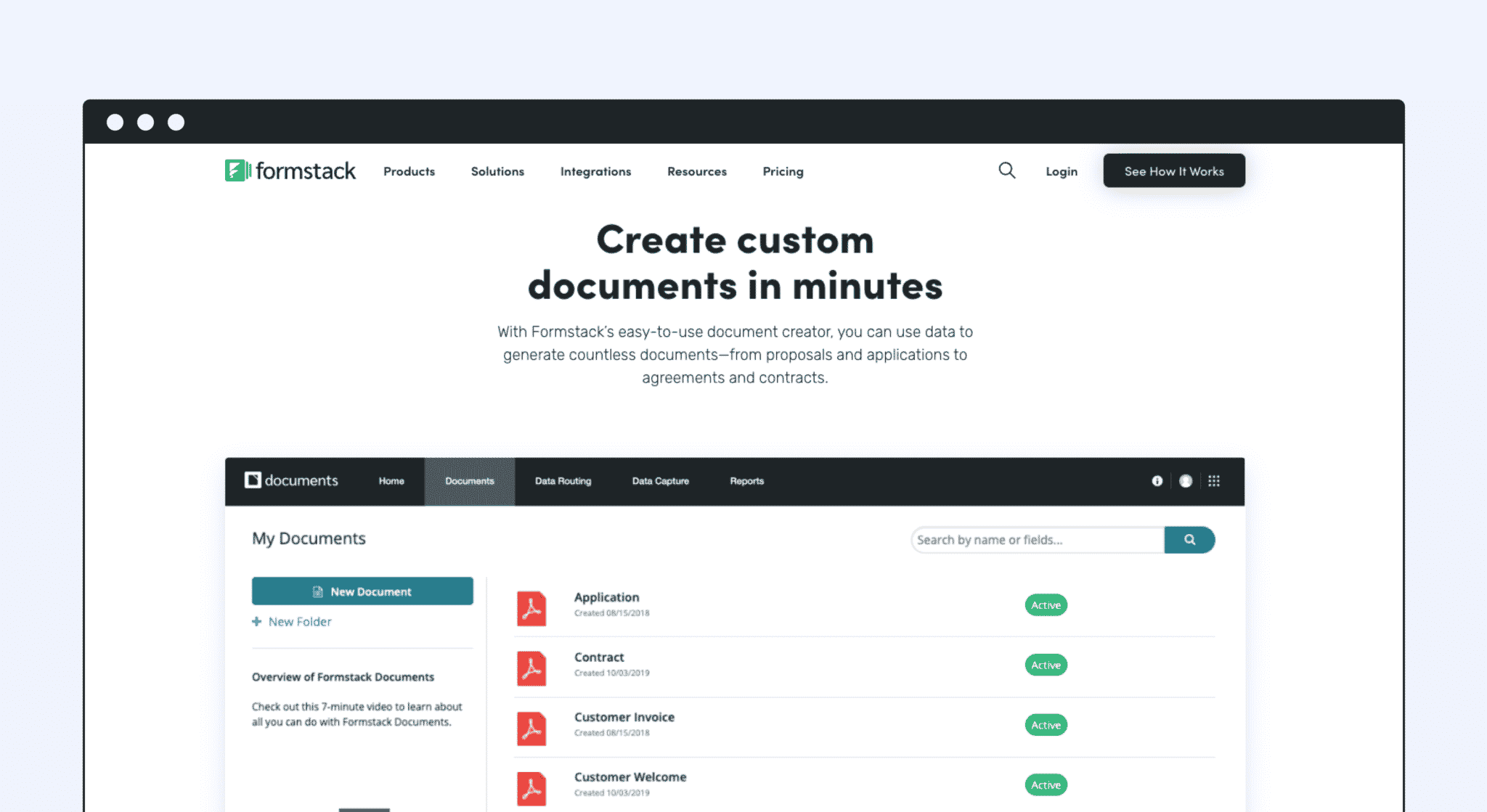The image size is (1487, 812).
Task: Open the user avatar icon
Action: 1186,481
